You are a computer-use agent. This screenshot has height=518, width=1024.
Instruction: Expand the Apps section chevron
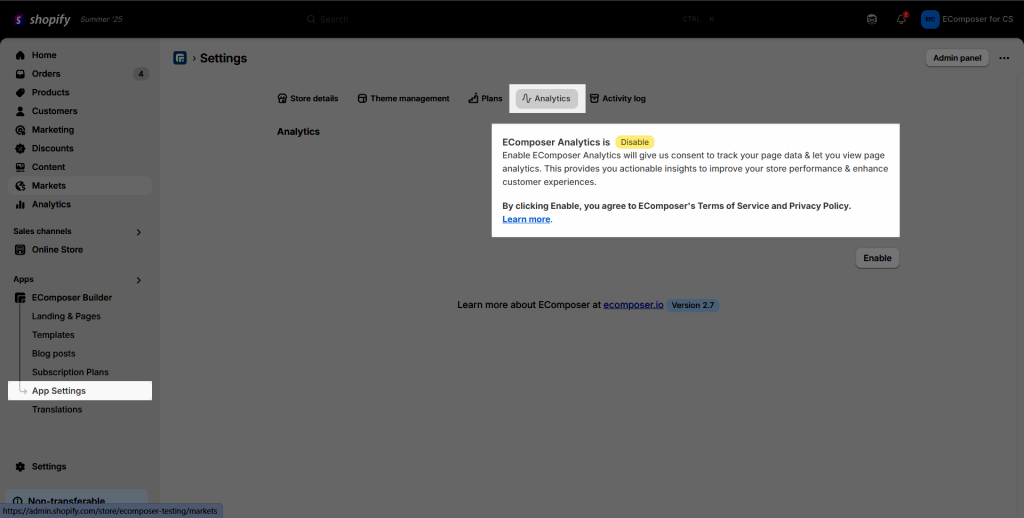[x=138, y=280]
